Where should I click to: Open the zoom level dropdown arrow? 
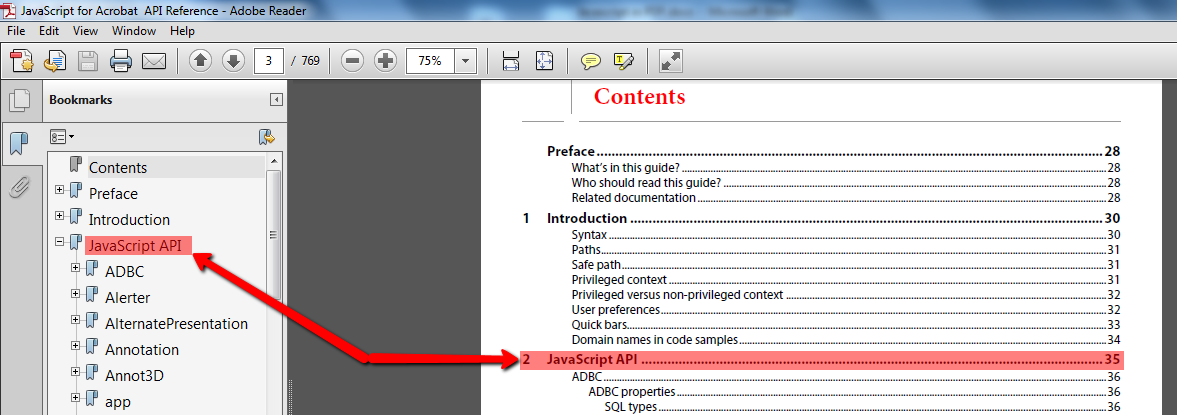[x=466, y=61]
